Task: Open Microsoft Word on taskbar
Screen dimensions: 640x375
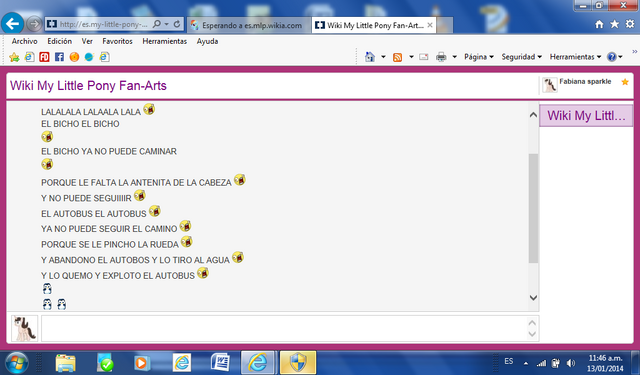Action: pyautogui.click(x=220, y=363)
